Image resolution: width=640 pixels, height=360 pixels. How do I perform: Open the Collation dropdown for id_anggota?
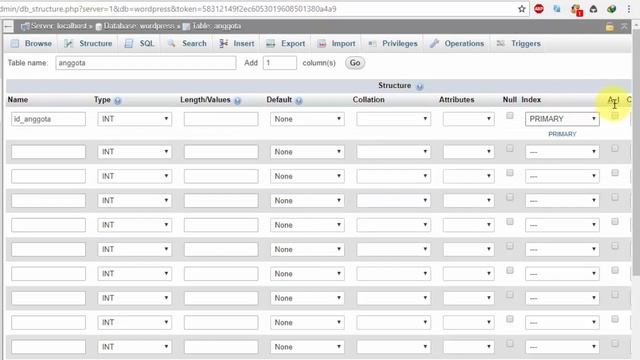pos(393,119)
